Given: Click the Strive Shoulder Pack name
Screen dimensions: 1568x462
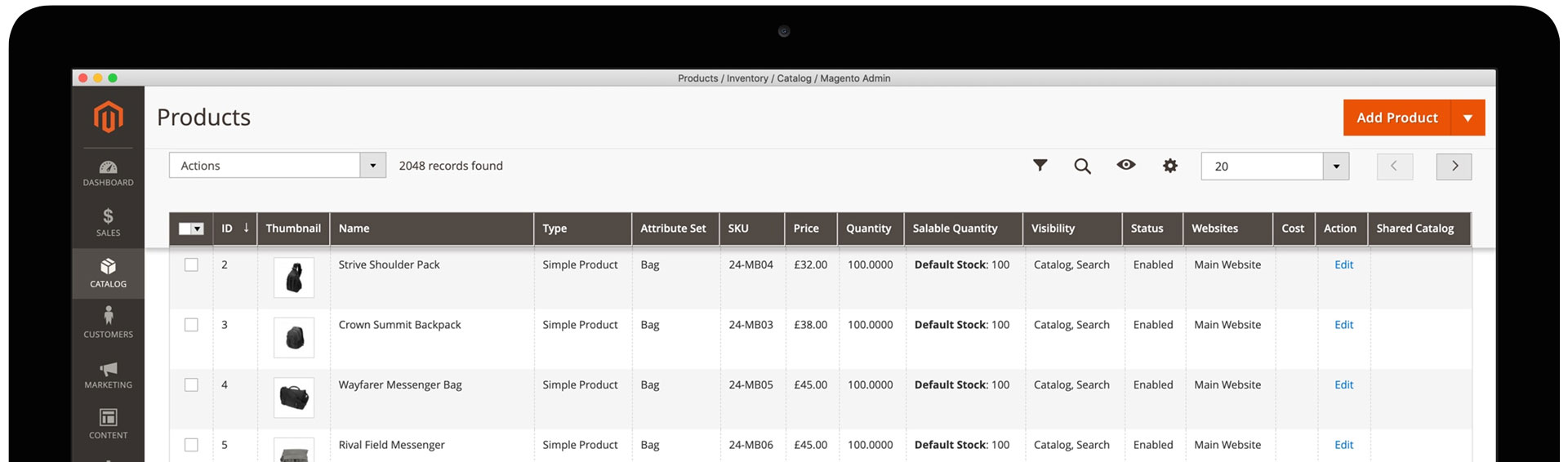Looking at the screenshot, I should [x=389, y=264].
